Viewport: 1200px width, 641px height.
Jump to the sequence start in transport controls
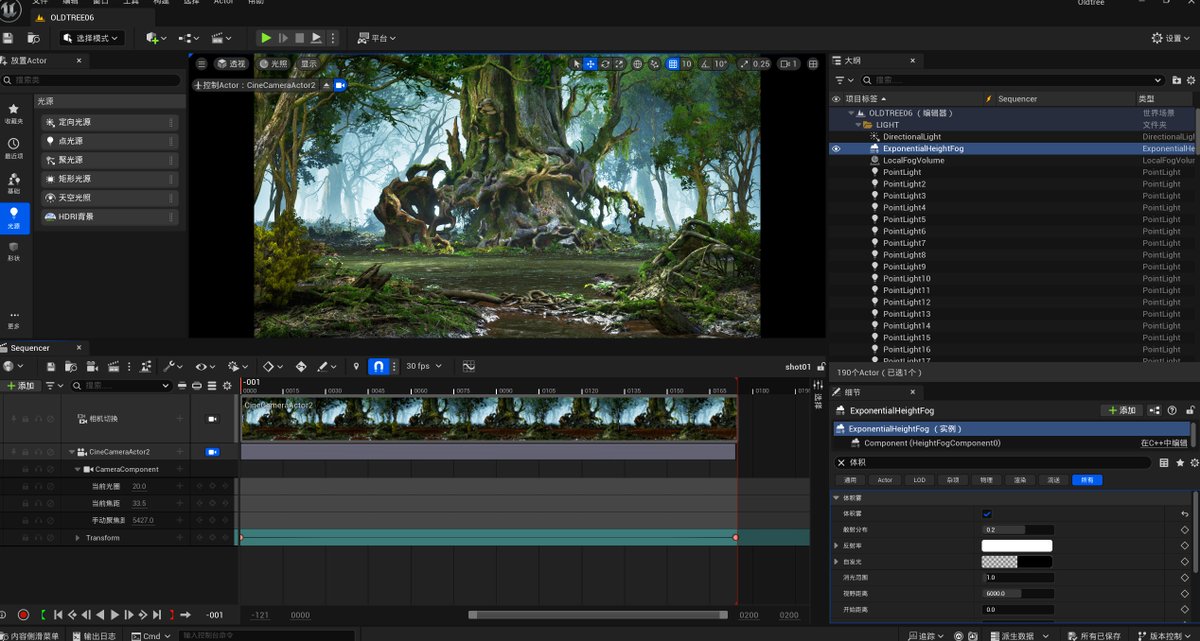click(x=58, y=615)
